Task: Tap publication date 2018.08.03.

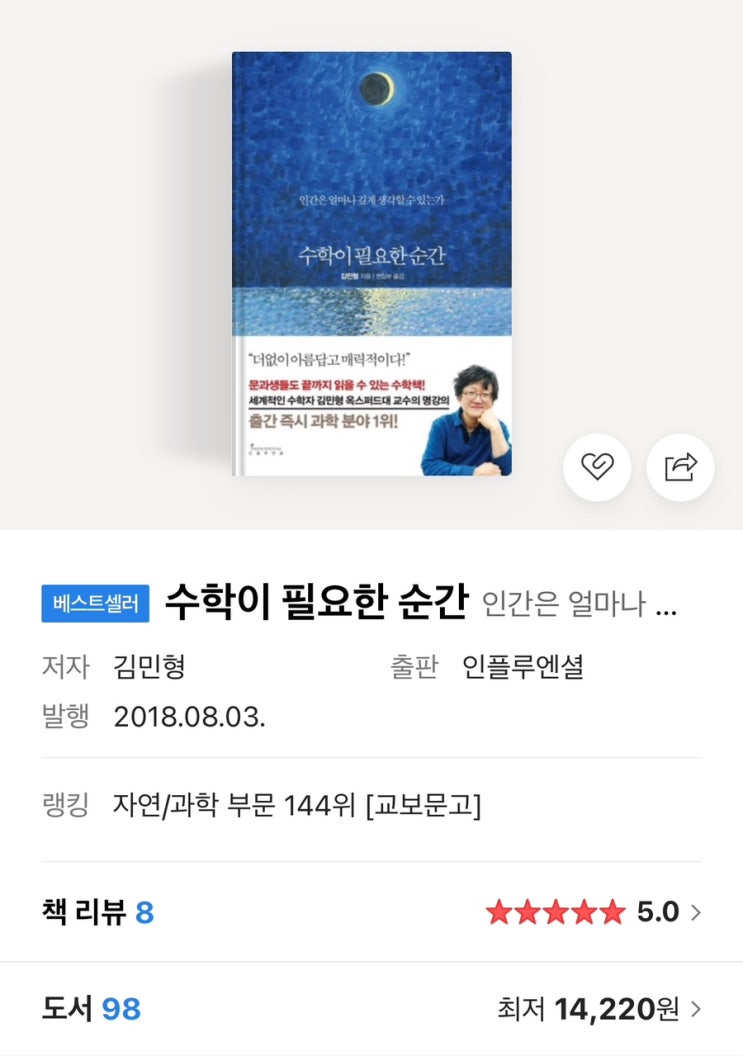Action: 189,717
